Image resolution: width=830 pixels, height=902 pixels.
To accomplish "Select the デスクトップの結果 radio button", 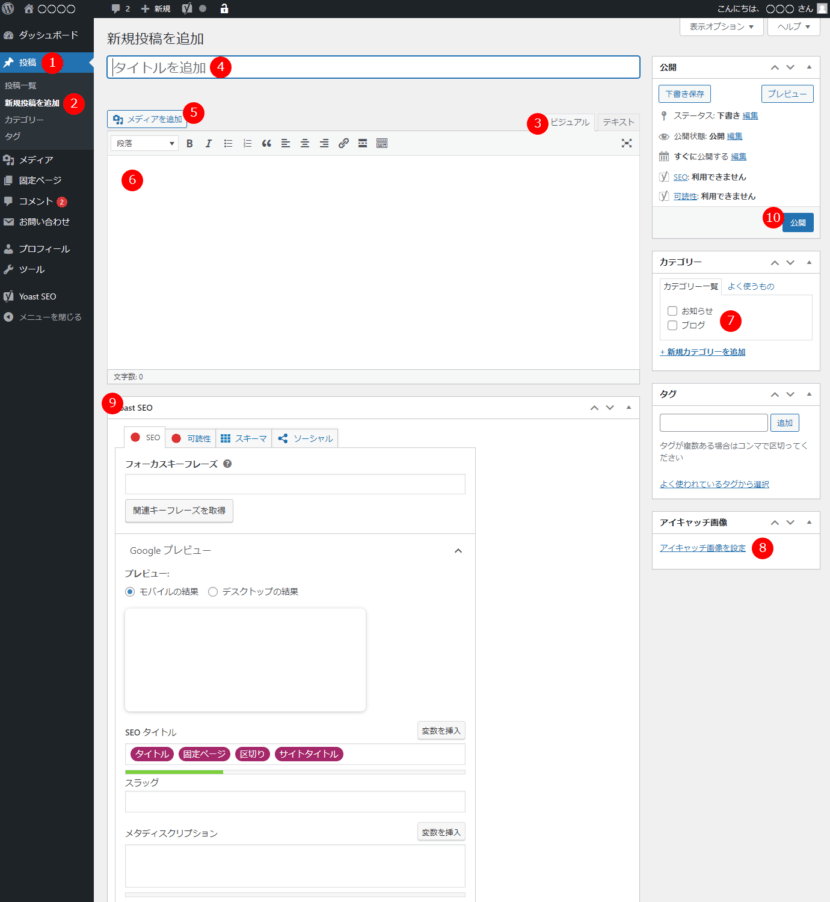I will pos(213,592).
